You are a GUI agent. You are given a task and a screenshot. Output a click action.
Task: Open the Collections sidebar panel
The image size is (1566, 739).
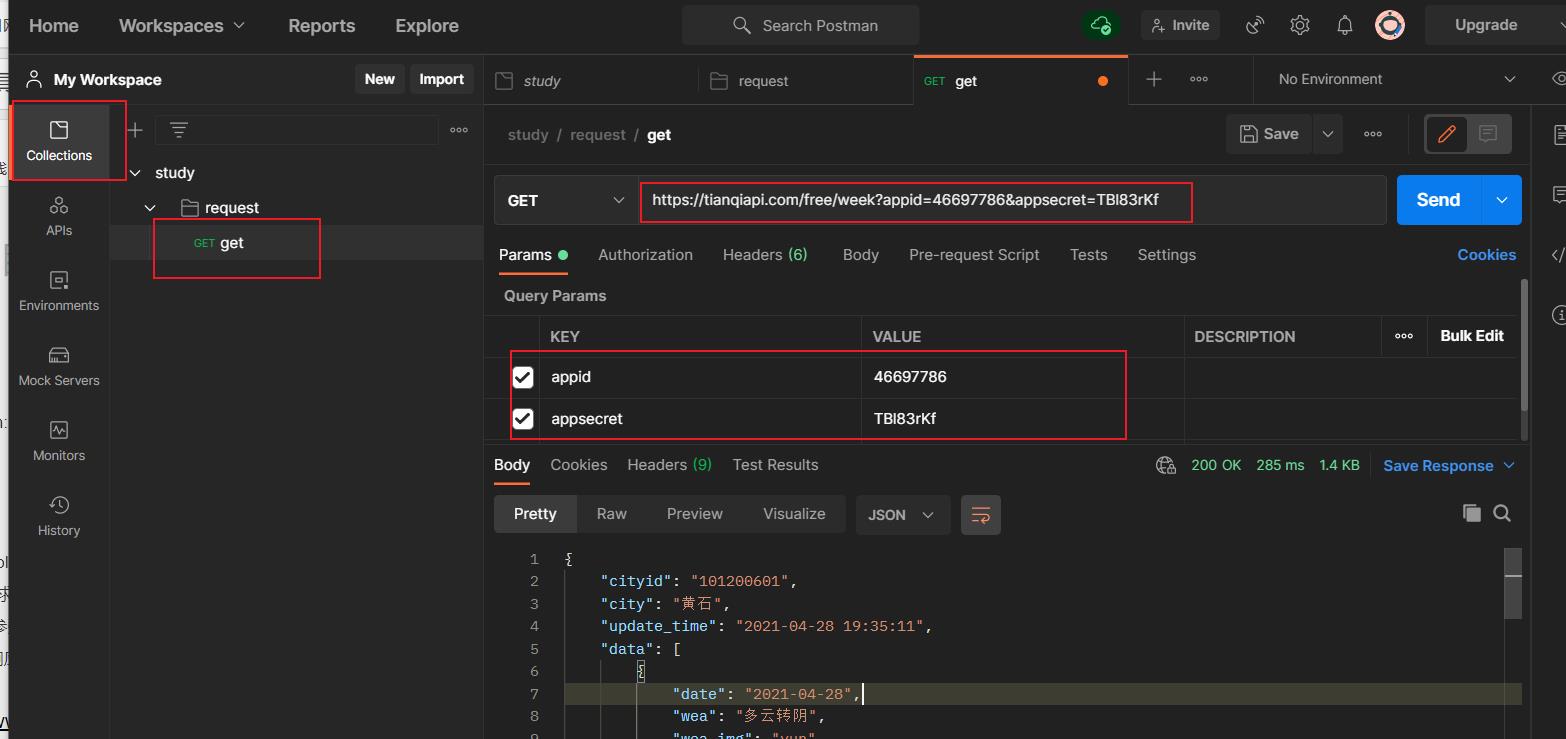click(x=59, y=141)
